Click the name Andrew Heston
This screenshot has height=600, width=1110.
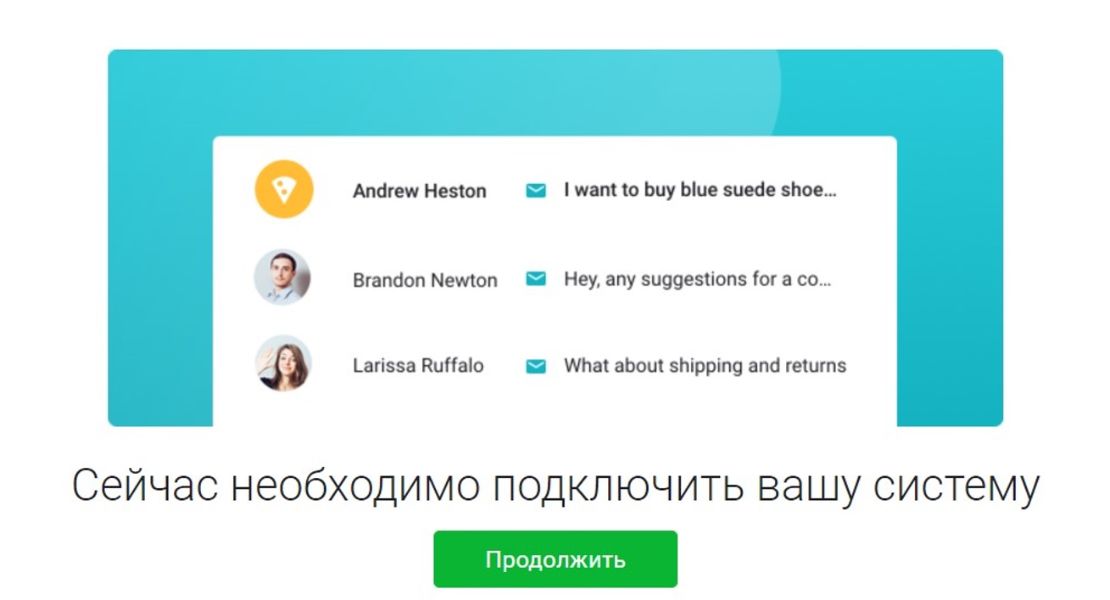tap(419, 191)
